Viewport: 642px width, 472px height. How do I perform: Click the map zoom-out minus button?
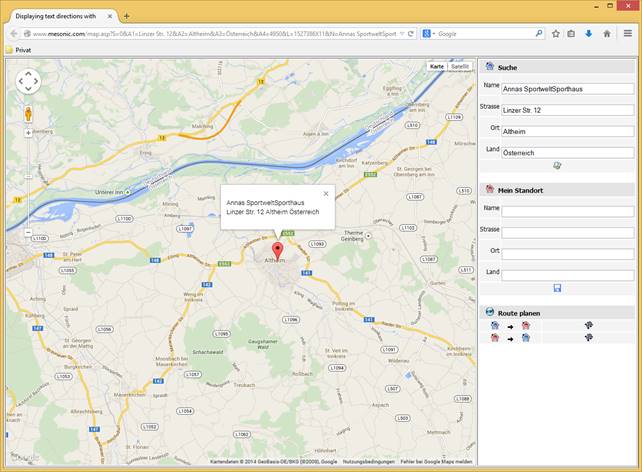[x=28, y=232]
